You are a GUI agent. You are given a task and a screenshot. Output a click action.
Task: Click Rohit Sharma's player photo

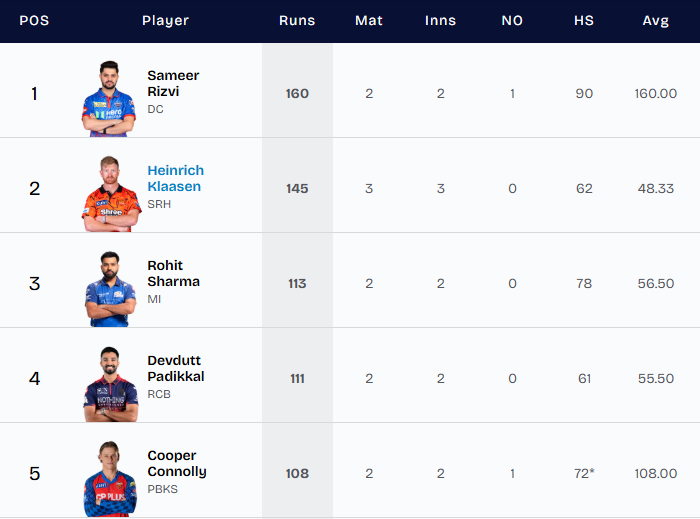point(110,288)
